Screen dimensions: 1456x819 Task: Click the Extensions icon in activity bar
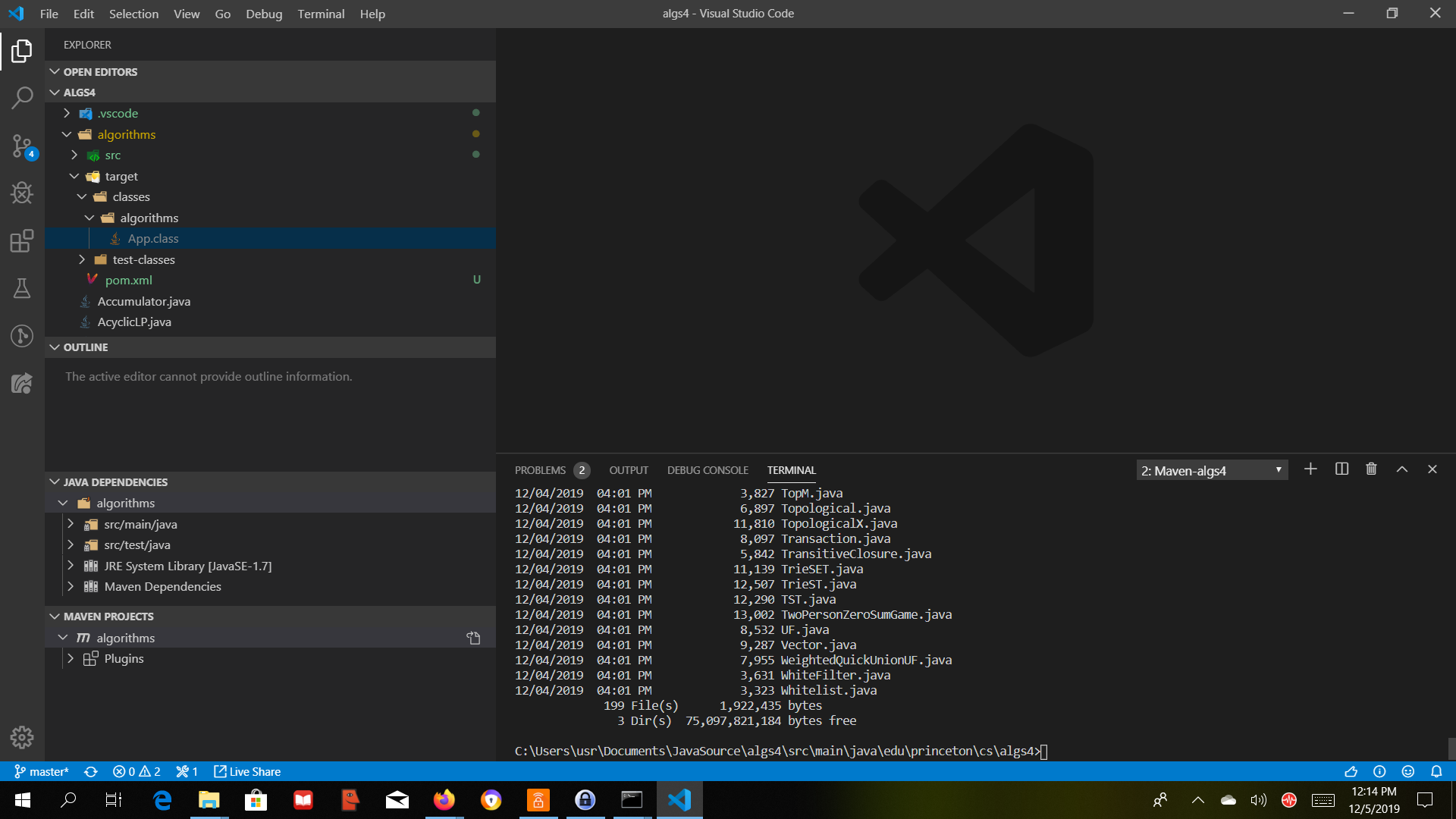22,241
